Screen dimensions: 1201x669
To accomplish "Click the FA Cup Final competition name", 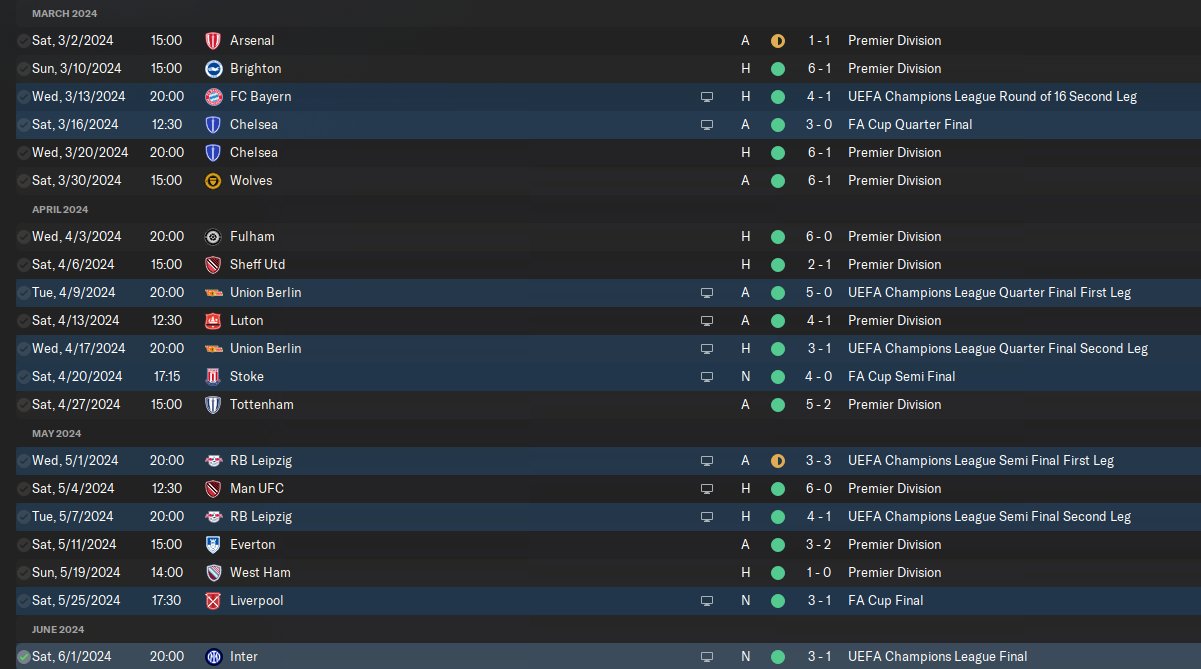I will click(x=885, y=601).
